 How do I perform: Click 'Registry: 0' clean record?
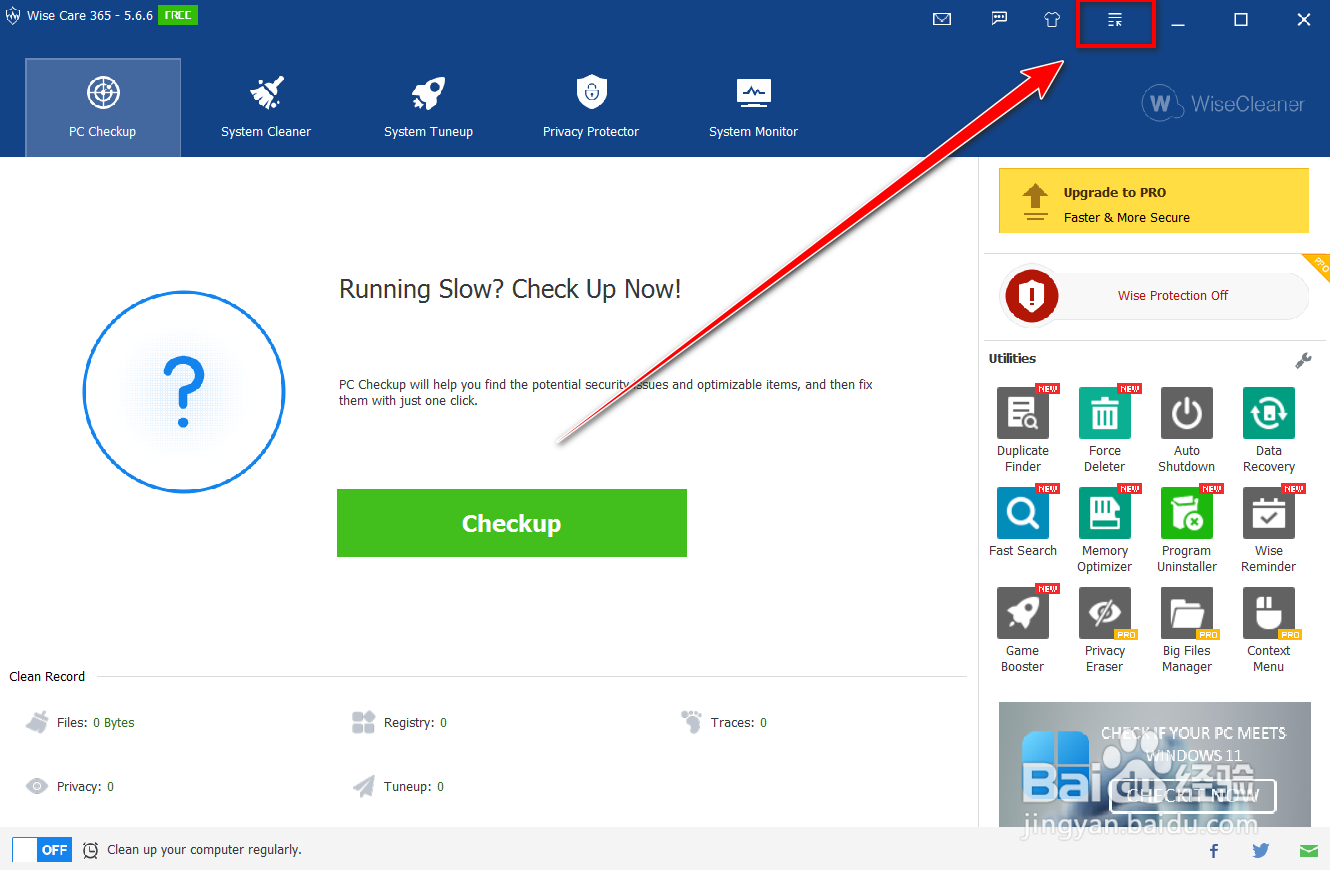400,722
